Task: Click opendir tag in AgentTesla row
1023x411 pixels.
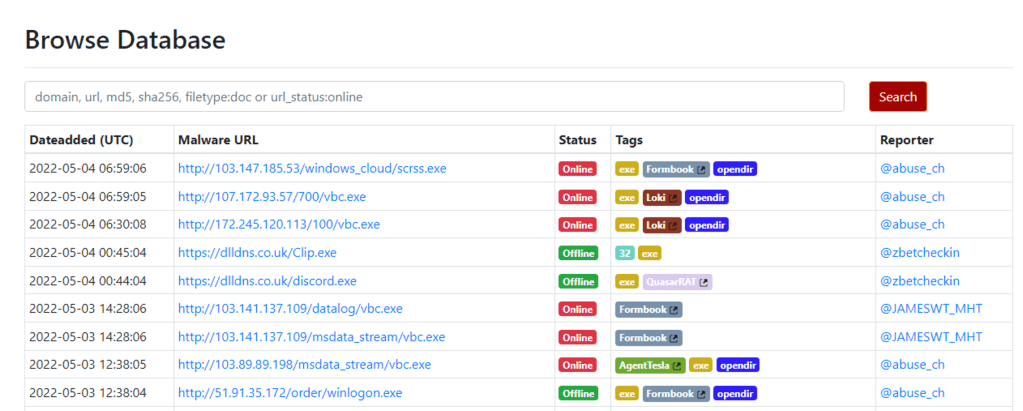Action: [737, 366]
